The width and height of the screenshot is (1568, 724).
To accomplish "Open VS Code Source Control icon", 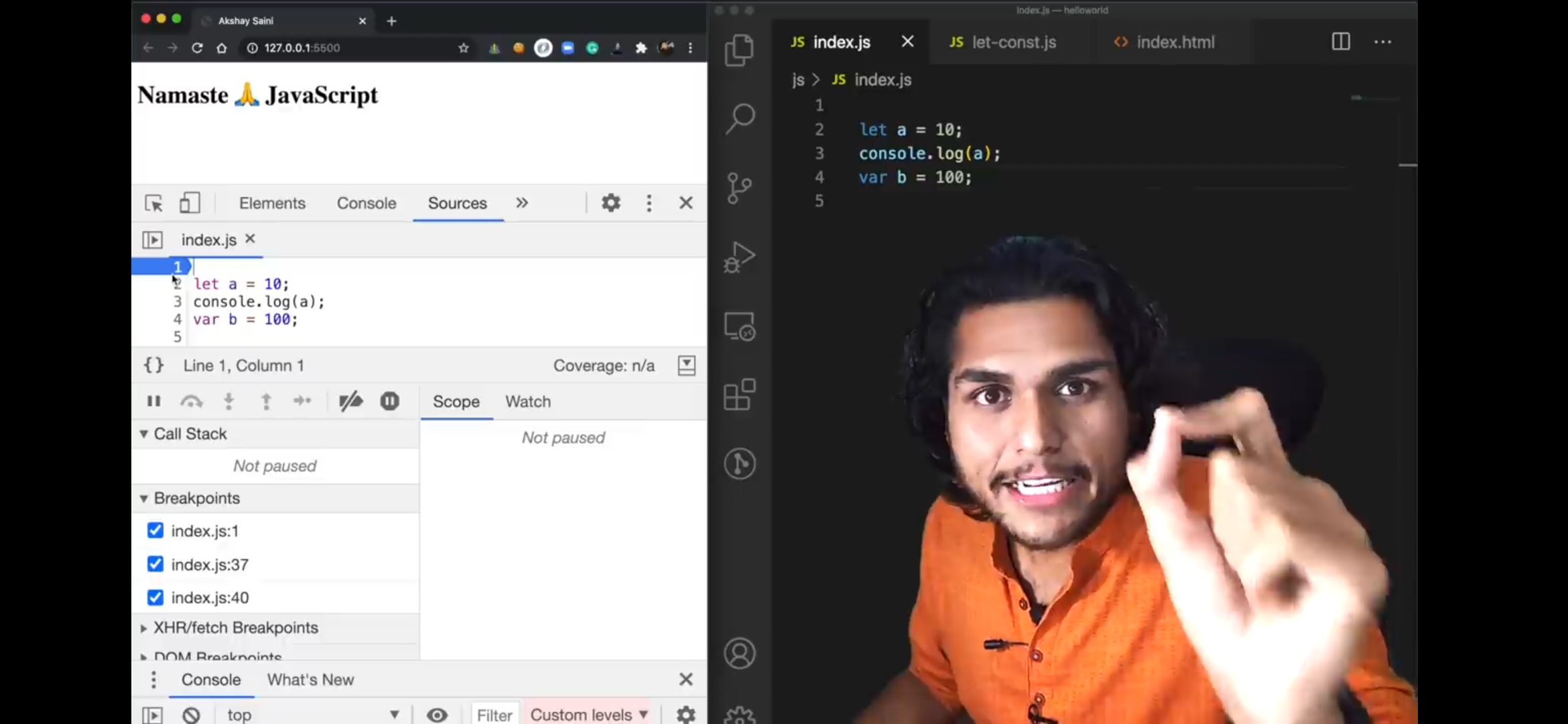I will click(x=739, y=187).
